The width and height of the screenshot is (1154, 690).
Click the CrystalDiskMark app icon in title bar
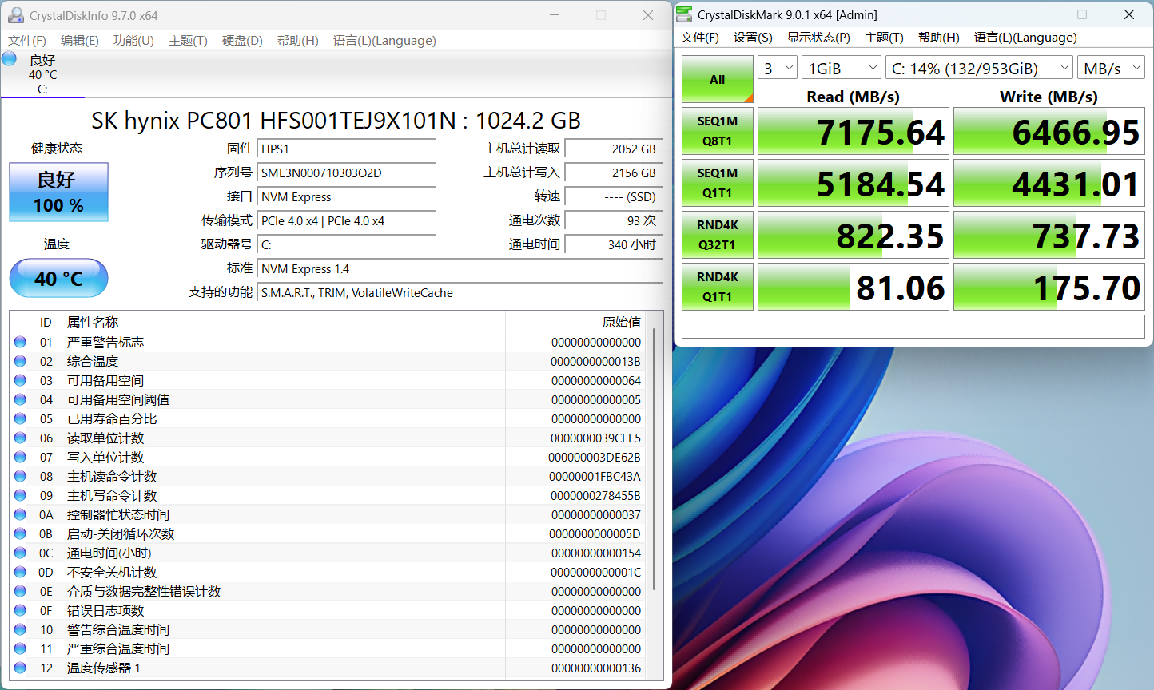pos(684,14)
